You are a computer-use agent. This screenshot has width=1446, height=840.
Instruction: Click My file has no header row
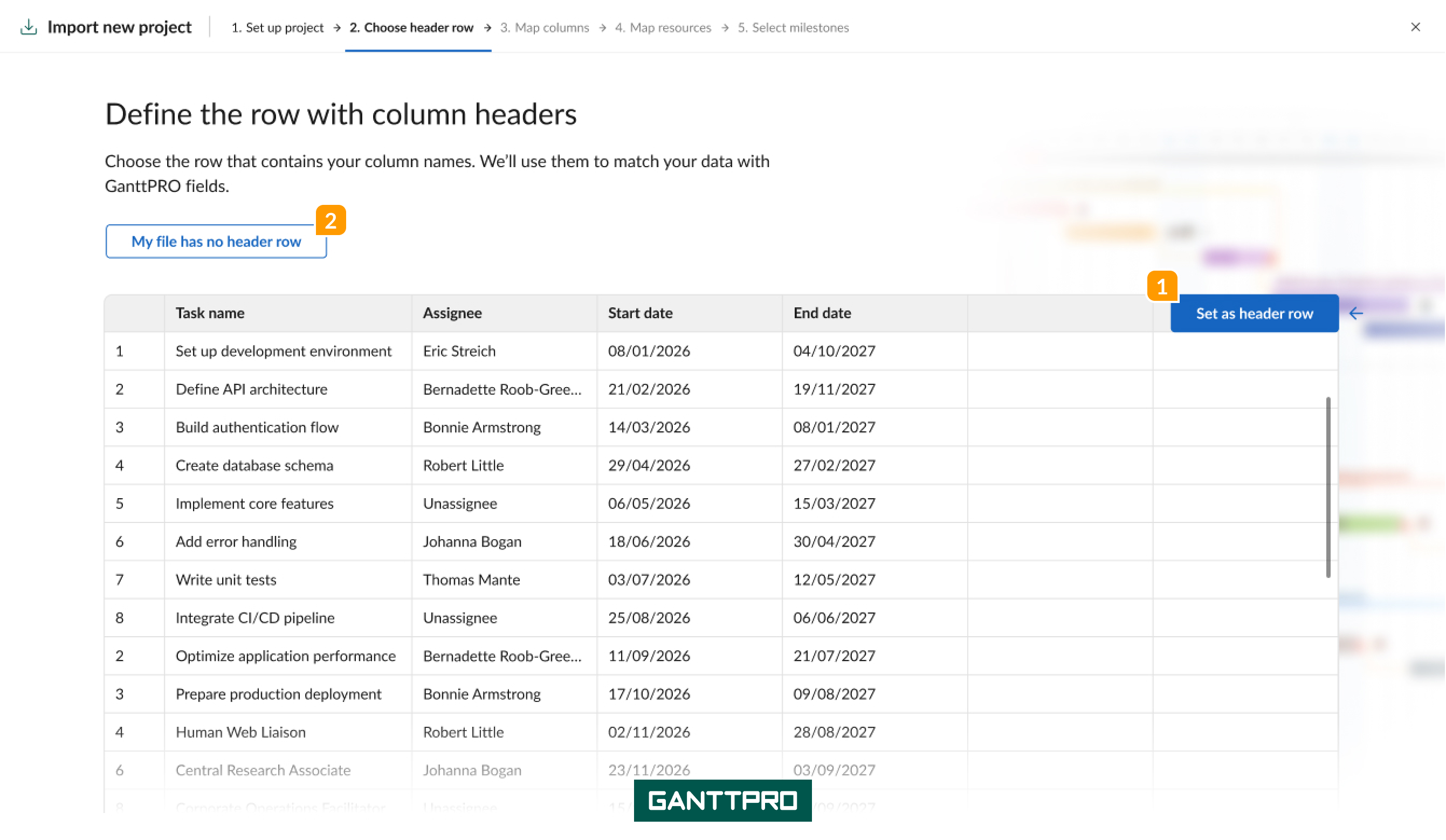click(216, 242)
